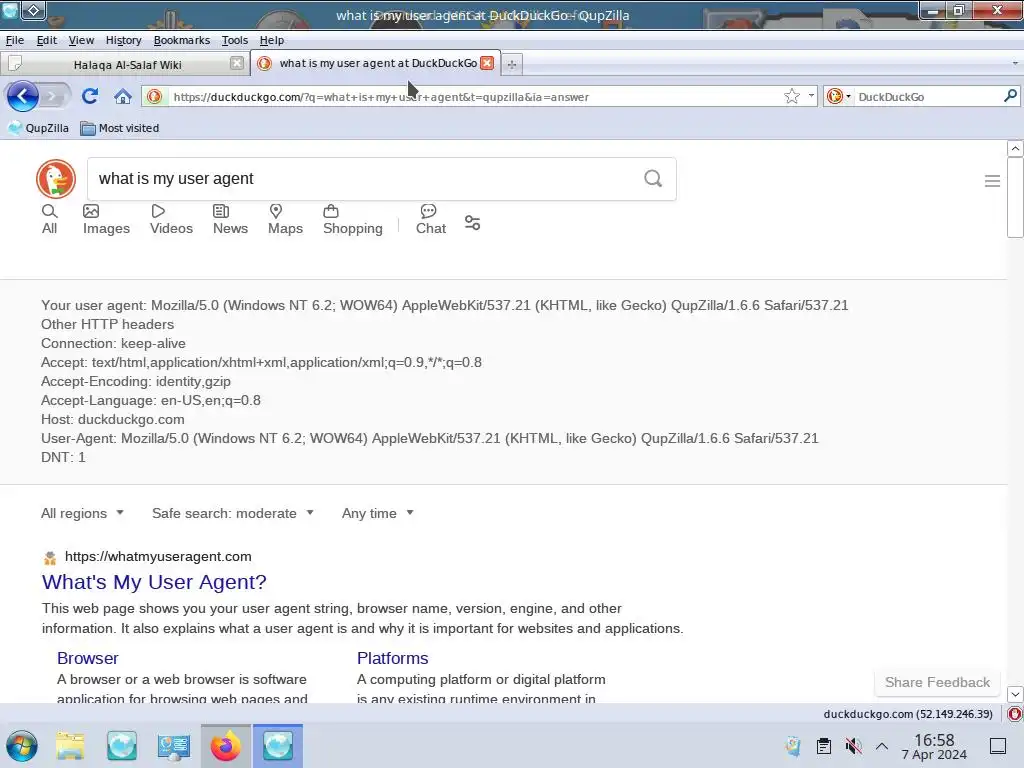
Task: Click the search magnifier in browser search box
Action: (x=1010, y=96)
